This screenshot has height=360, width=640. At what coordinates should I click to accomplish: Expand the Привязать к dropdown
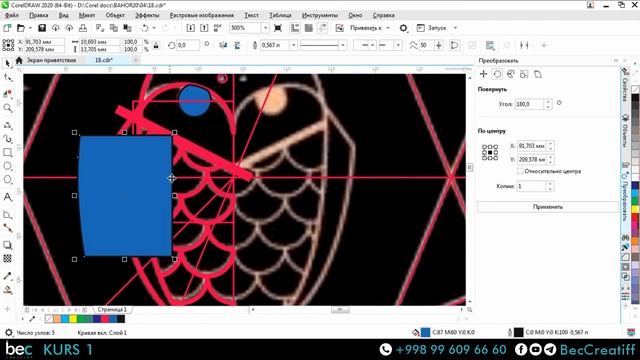pos(388,28)
